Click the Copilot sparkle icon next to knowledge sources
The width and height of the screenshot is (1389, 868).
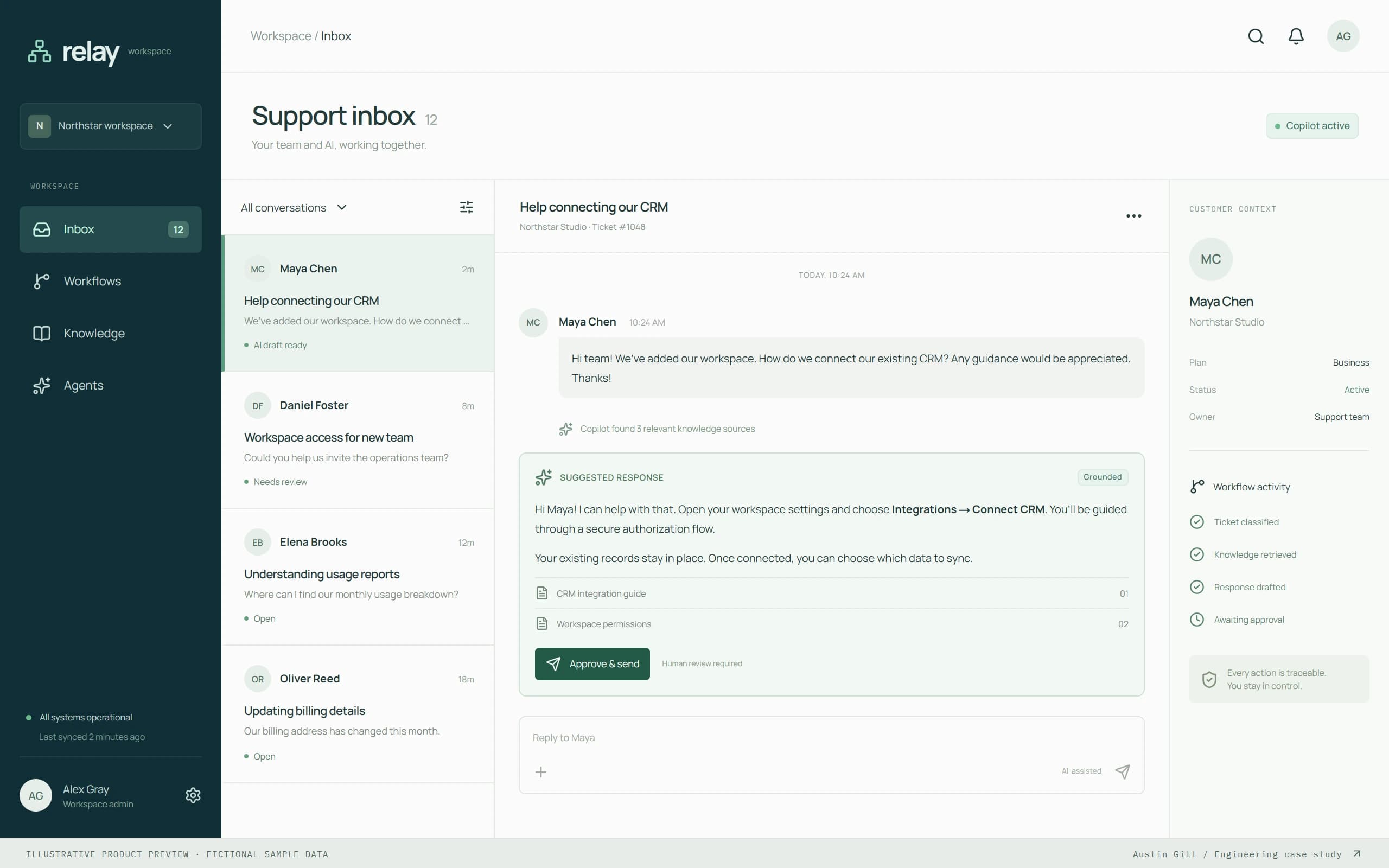click(x=566, y=429)
